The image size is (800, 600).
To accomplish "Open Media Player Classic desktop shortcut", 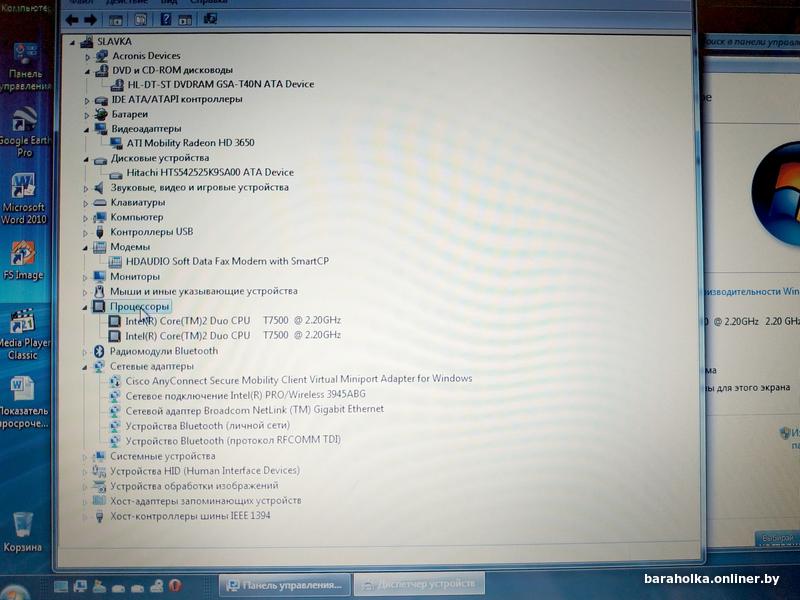I will [x=23, y=334].
